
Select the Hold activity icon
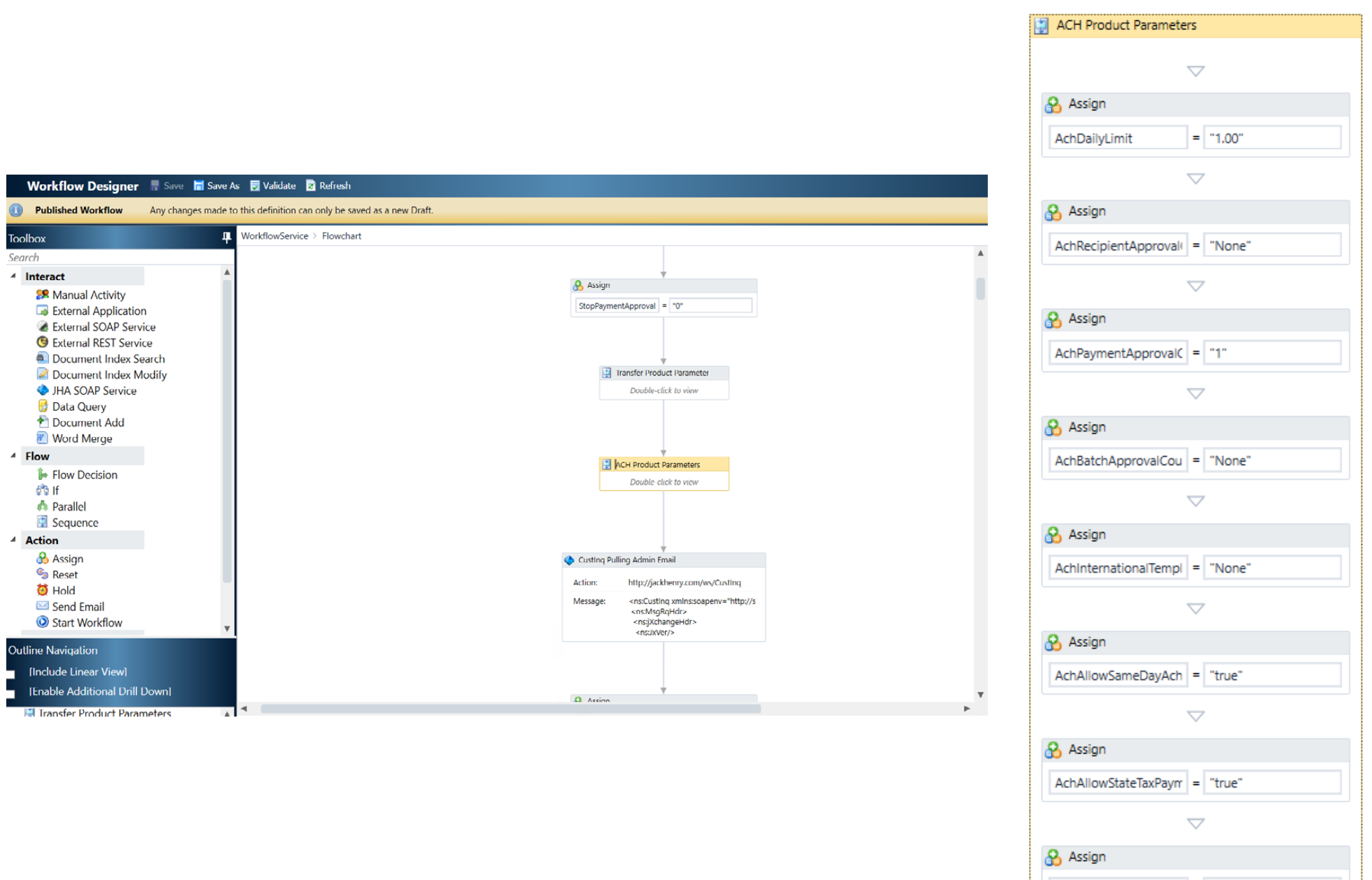click(x=43, y=590)
